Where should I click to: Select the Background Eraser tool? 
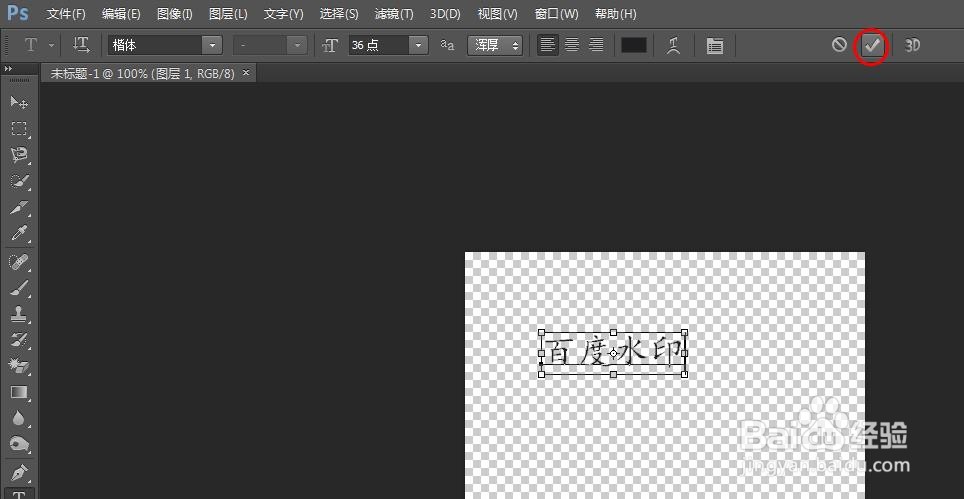coord(19,366)
